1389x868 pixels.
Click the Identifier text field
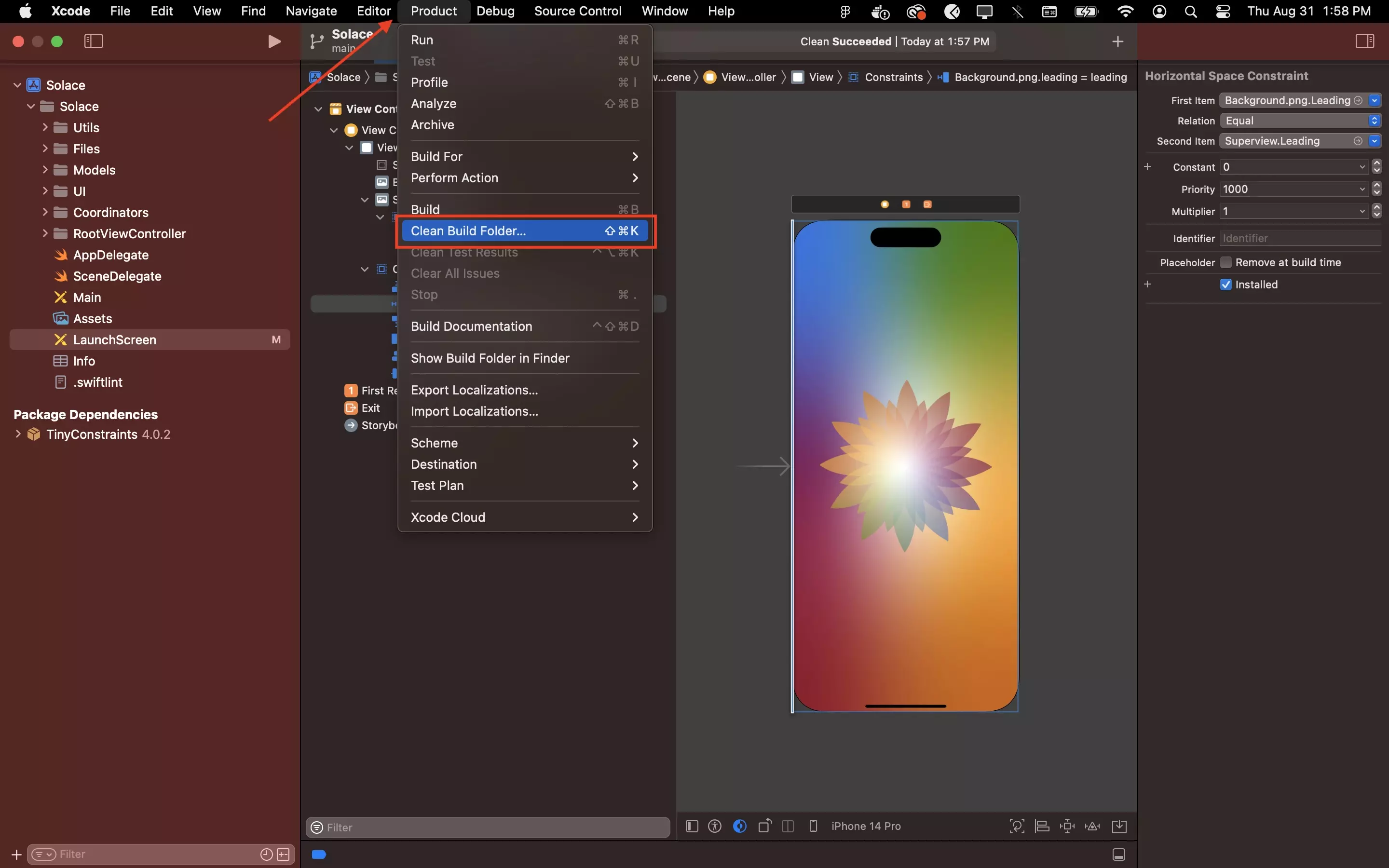pyautogui.click(x=1300, y=238)
